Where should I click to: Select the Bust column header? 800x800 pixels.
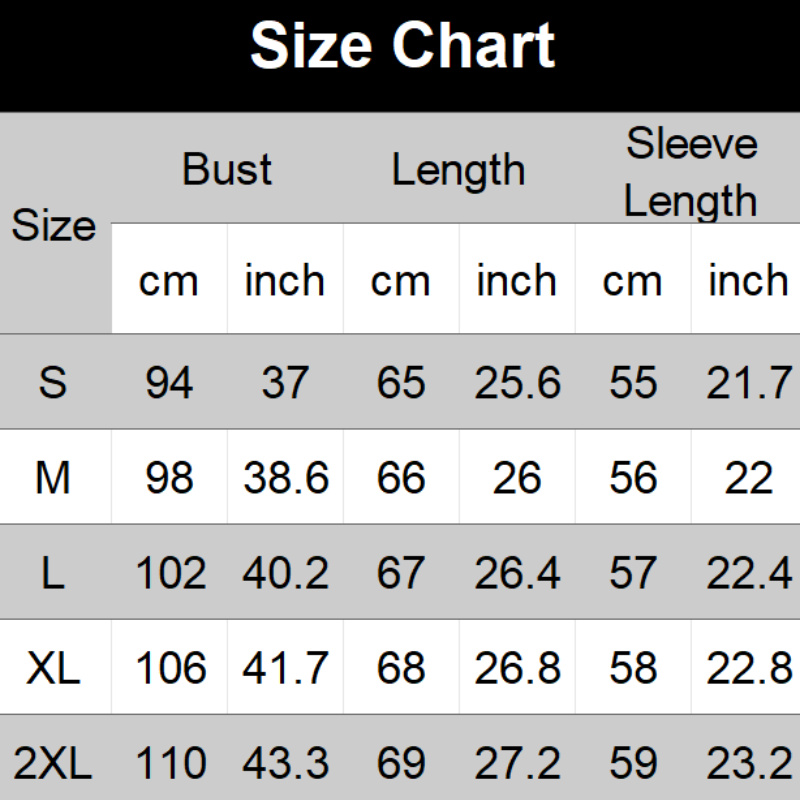coord(227,169)
